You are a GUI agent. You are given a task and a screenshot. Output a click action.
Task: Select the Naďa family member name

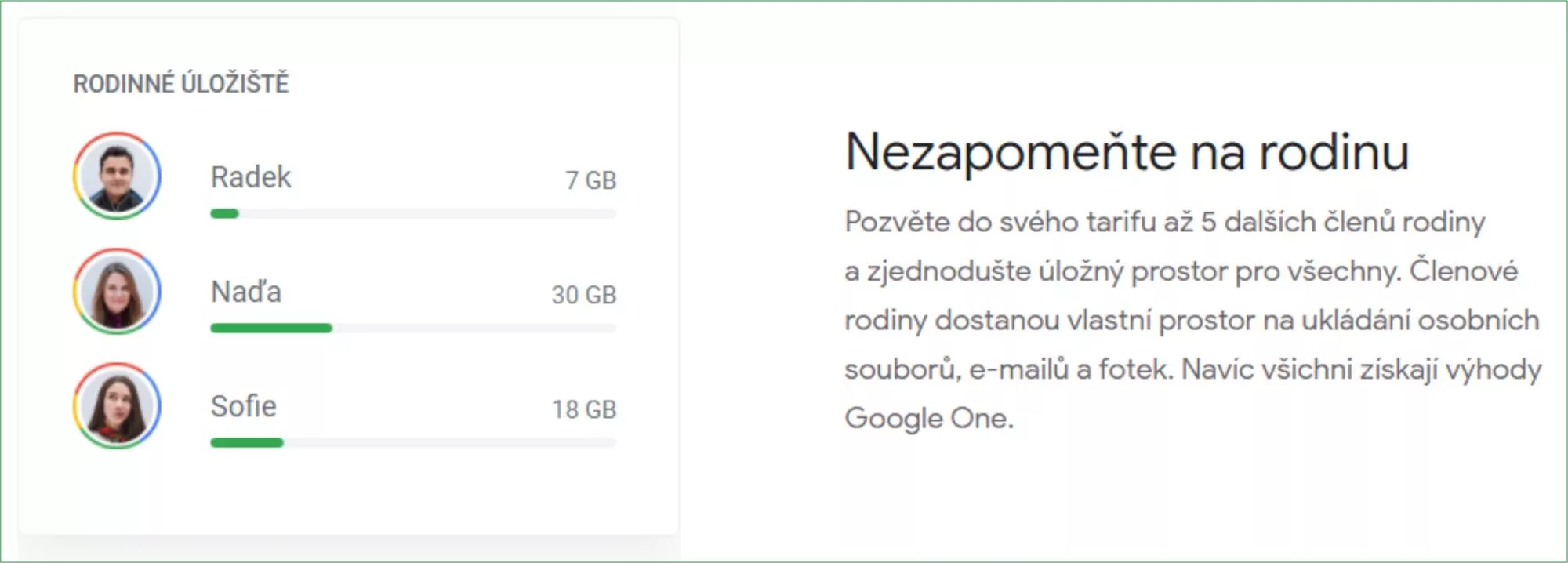pos(246,292)
